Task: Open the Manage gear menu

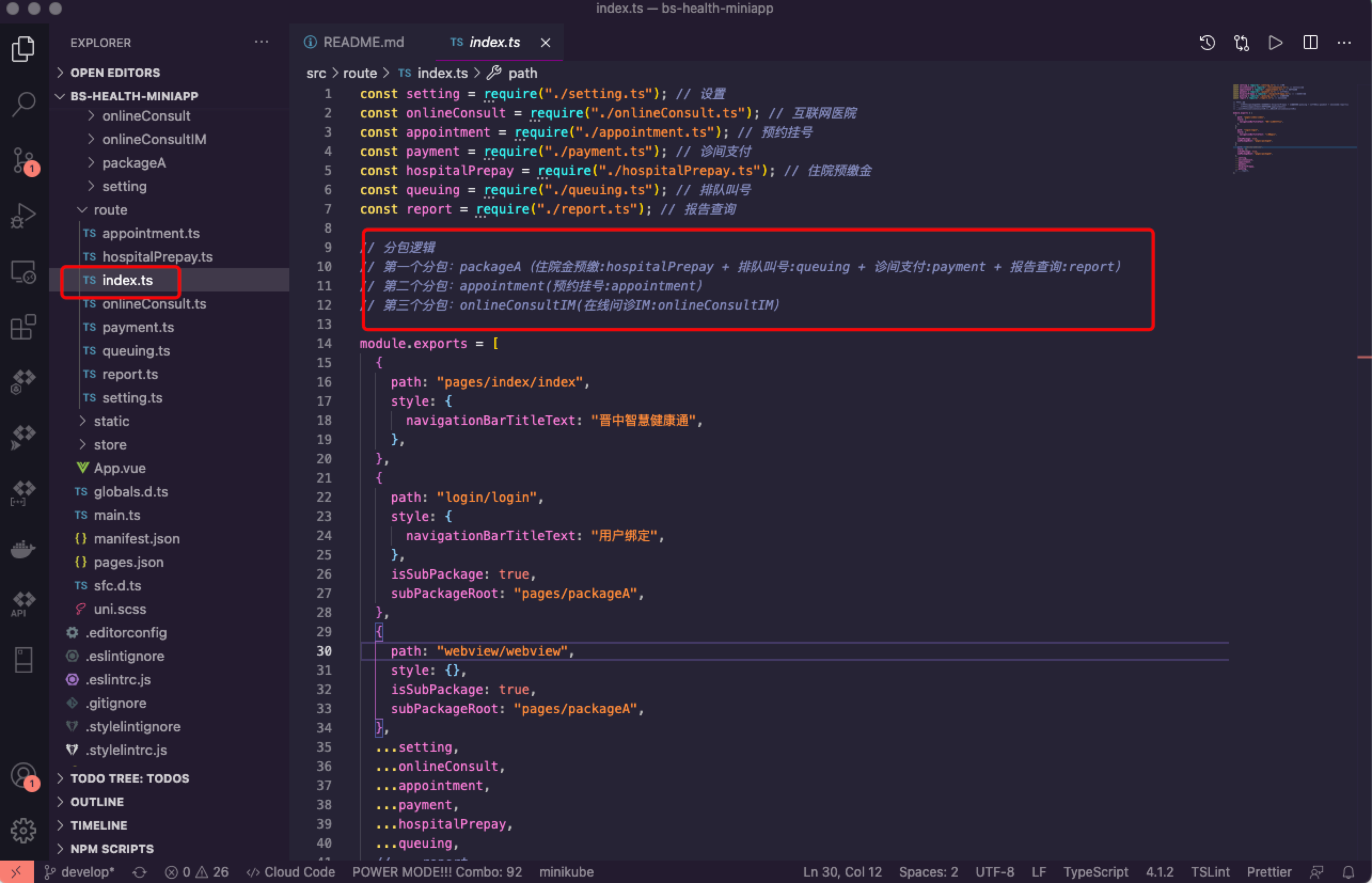Action: coord(23,830)
